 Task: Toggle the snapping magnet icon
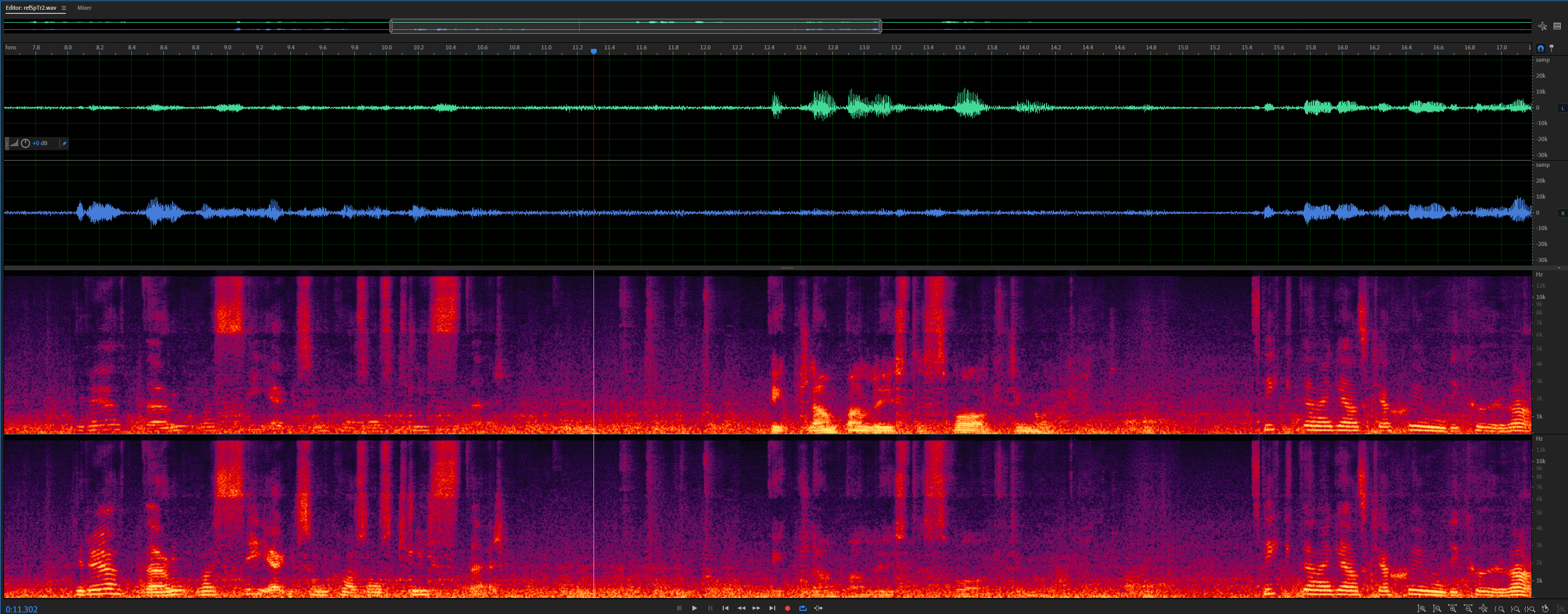tap(1541, 48)
